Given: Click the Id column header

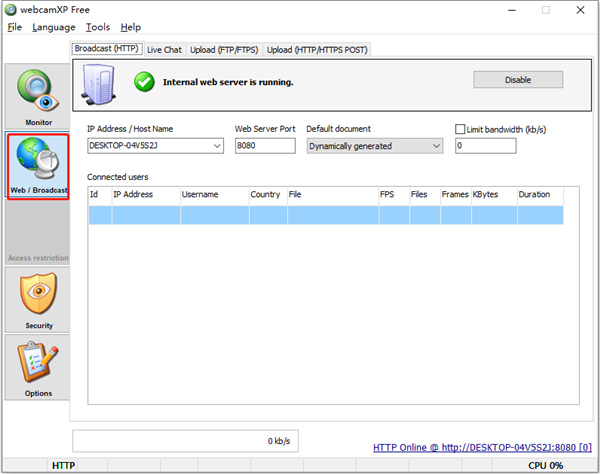Looking at the screenshot, I should click(100, 194).
